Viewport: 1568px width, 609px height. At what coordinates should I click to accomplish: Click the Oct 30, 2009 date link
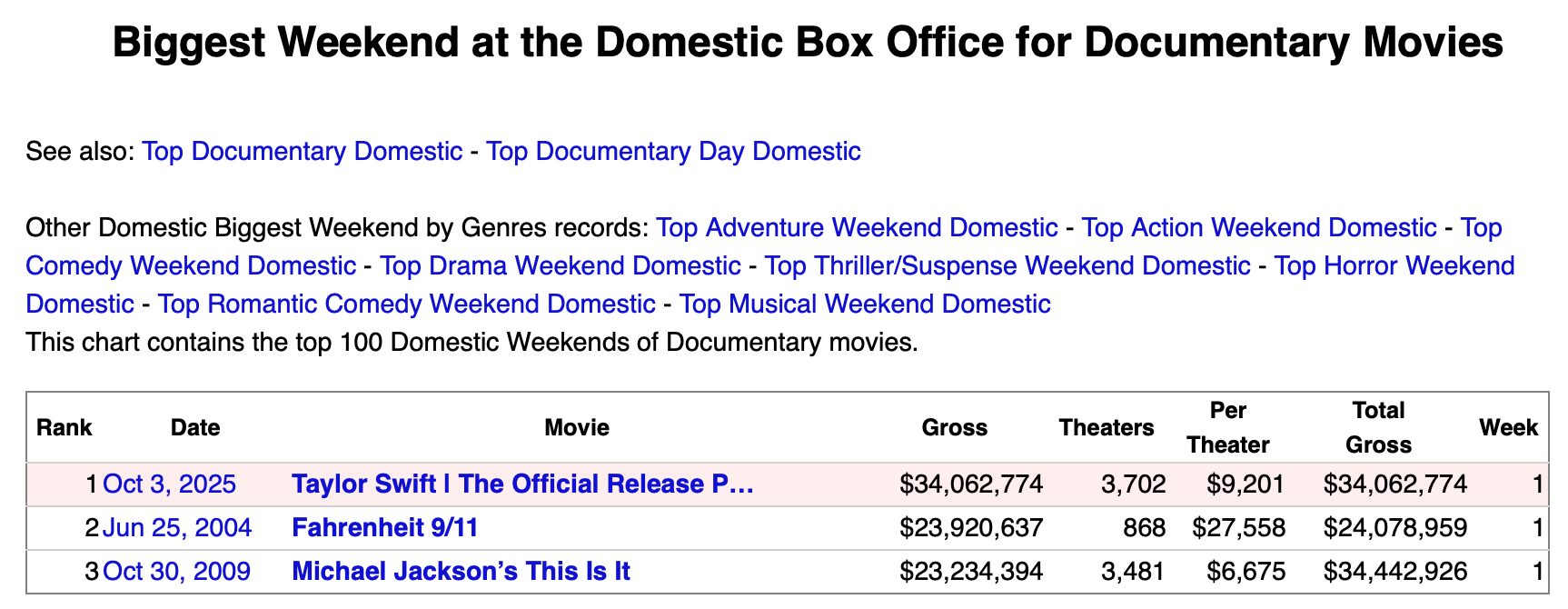177,572
